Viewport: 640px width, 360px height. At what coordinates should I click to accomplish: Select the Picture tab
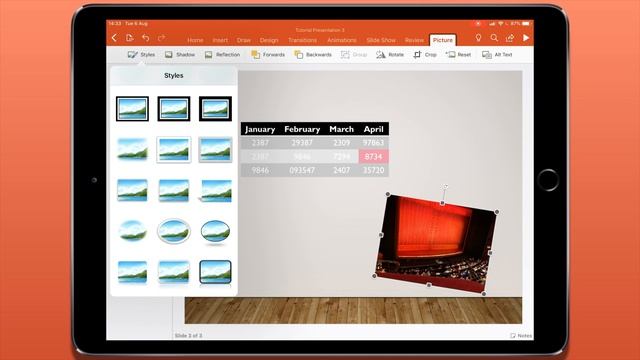pos(442,40)
